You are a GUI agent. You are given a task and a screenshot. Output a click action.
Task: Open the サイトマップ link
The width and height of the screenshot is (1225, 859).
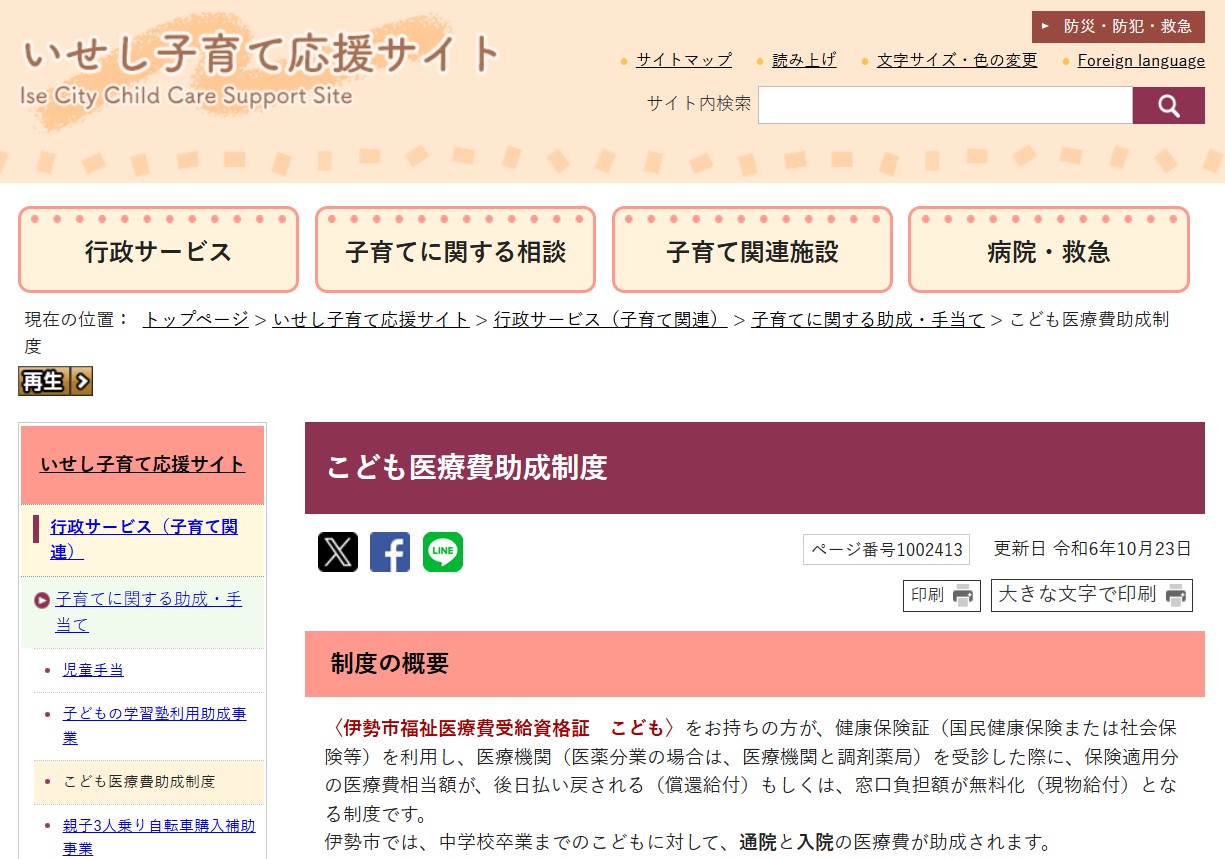(x=684, y=60)
